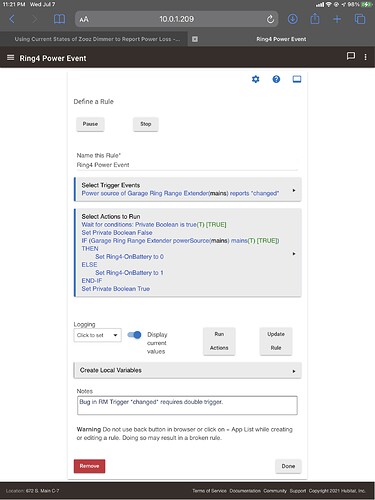Screen dimensions: 375x500
Task: Open Support footer link
Action: click(x=298, y=491)
